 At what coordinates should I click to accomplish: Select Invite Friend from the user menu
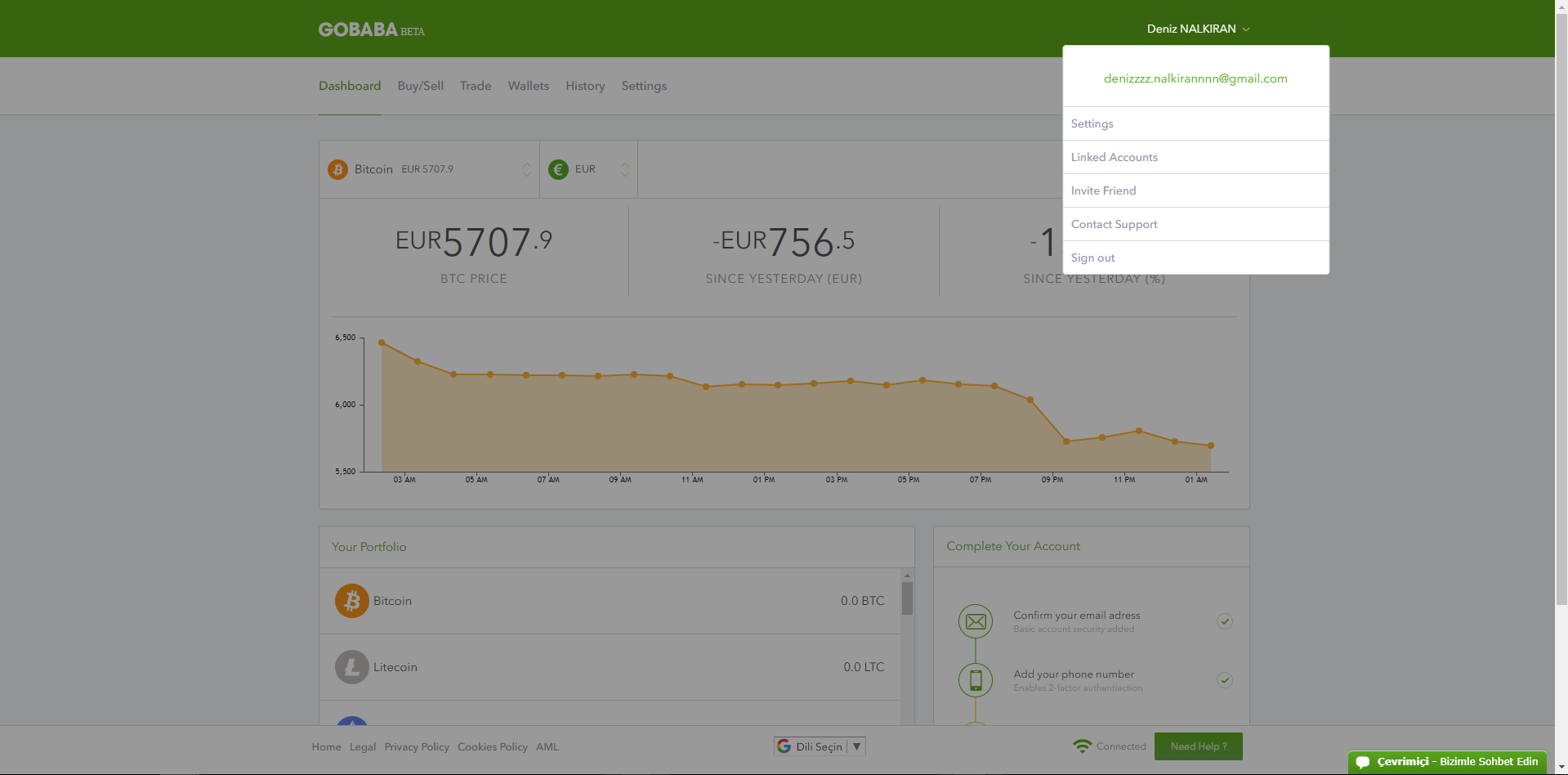tap(1196, 190)
